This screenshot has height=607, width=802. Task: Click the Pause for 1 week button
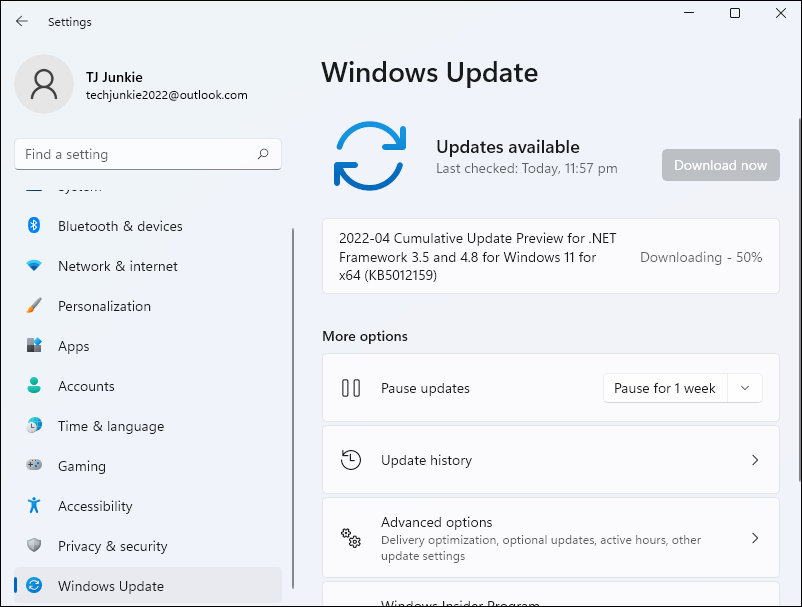665,388
